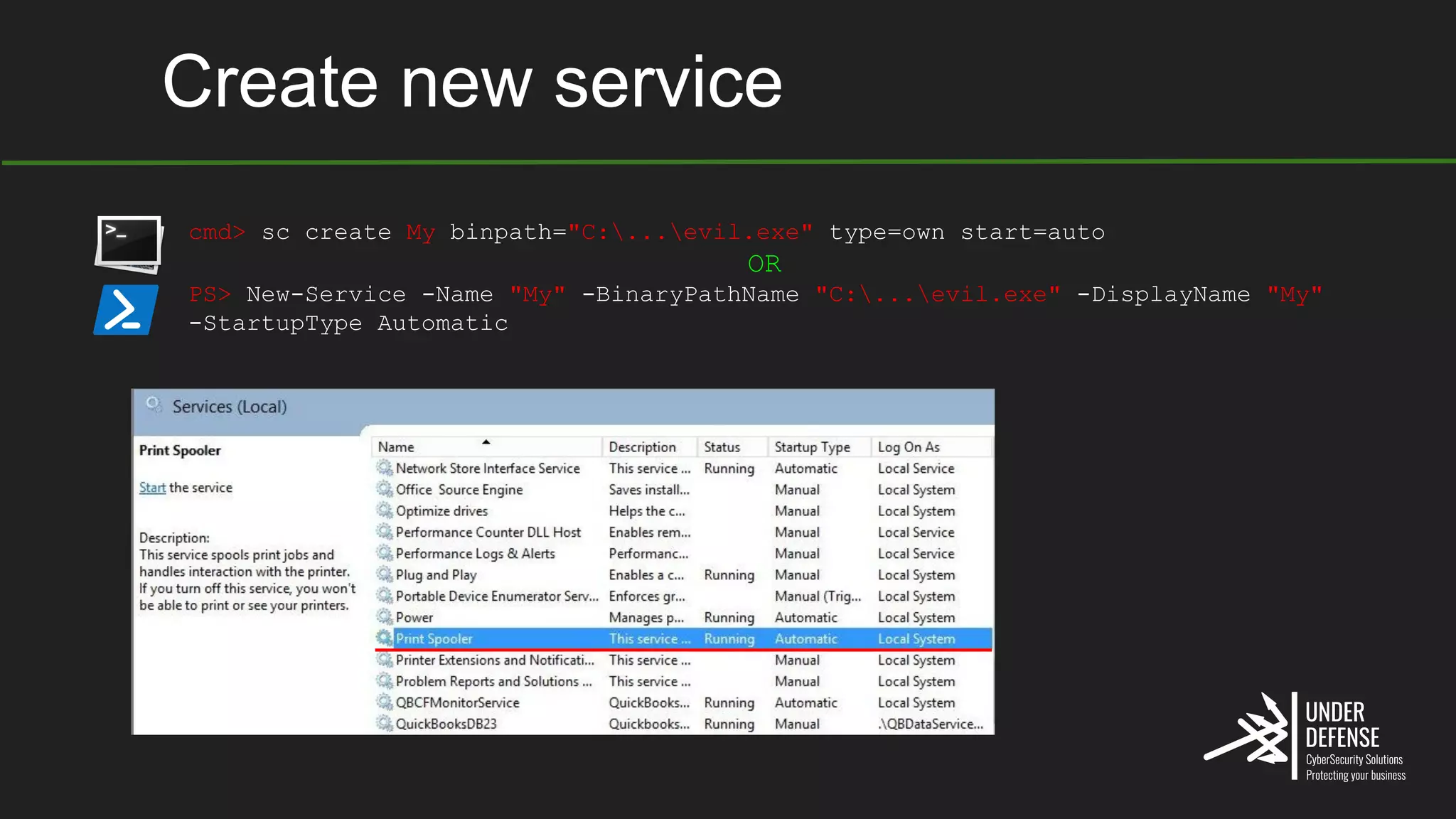Sort services by the Name column header
This screenshot has height=819, width=1456.
click(487, 447)
